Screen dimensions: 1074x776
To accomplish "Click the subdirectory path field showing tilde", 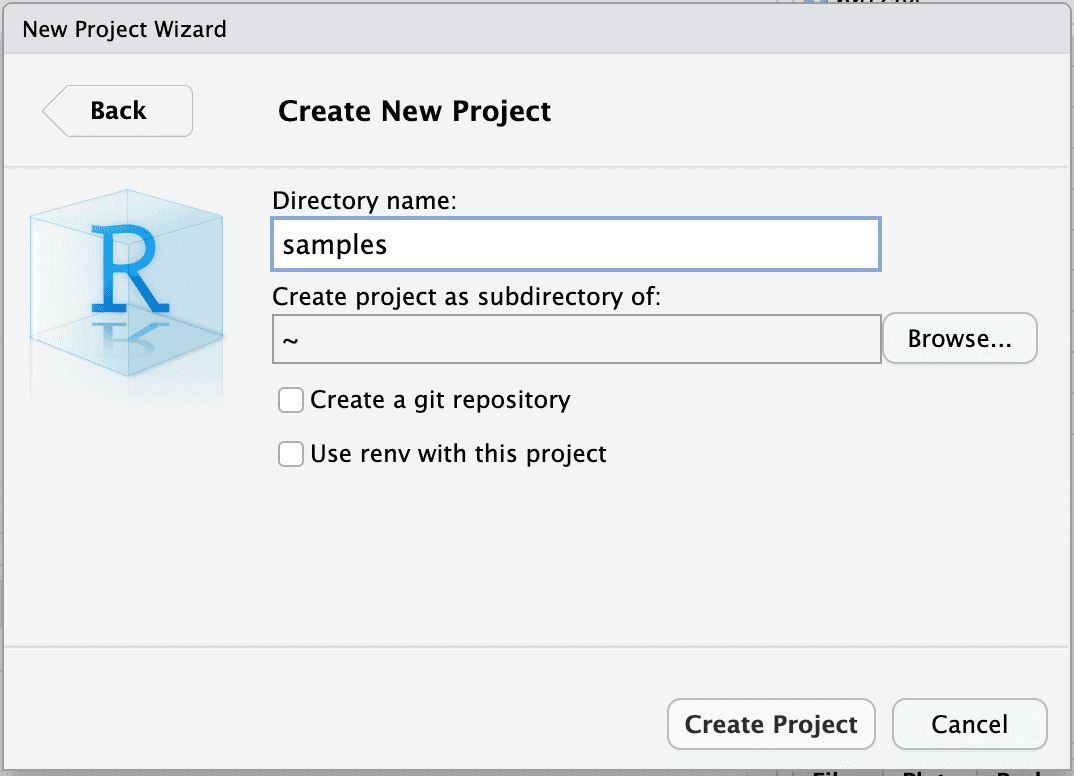I will point(575,339).
